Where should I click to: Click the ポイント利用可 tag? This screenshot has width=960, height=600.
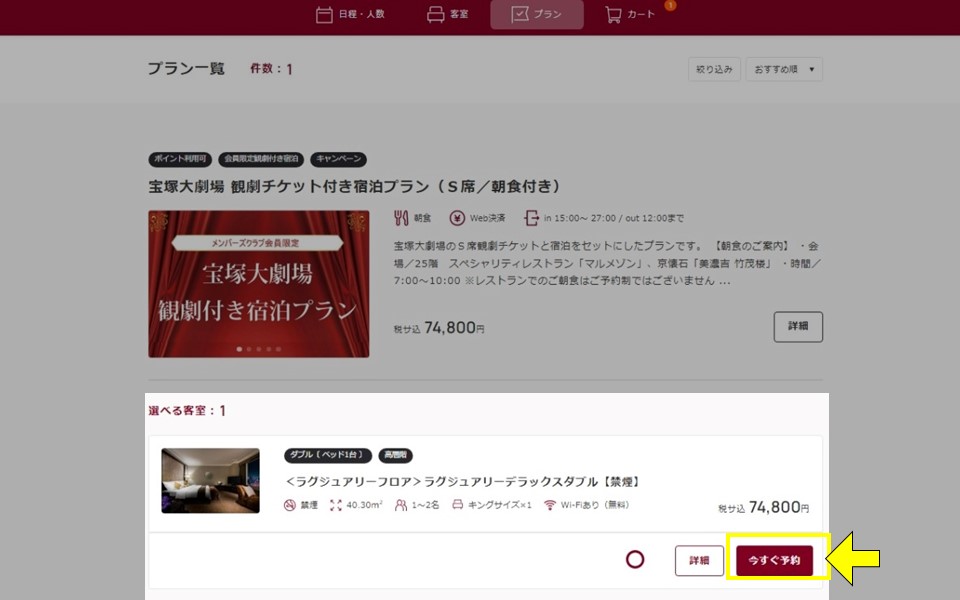[x=180, y=159]
